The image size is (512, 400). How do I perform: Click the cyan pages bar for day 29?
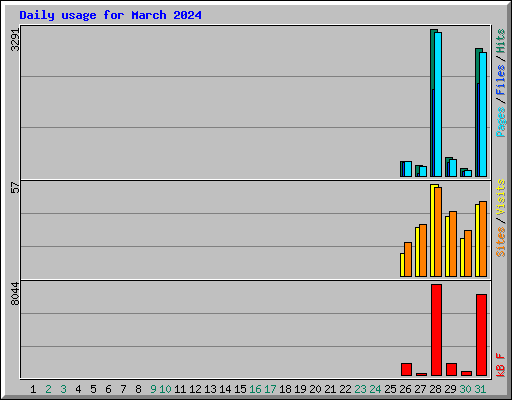[453, 168]
